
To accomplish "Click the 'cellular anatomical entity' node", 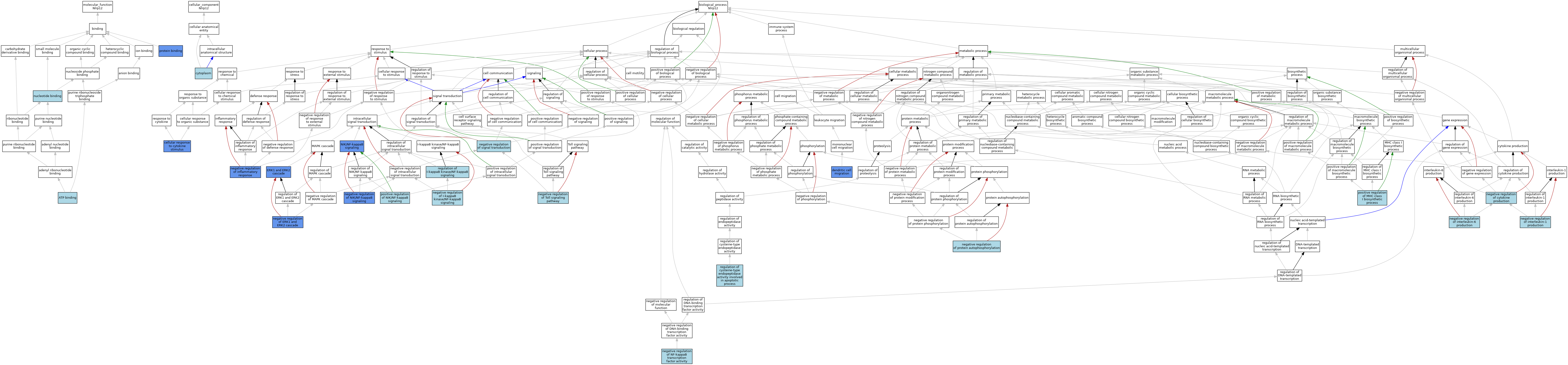I will pos(204,29).
